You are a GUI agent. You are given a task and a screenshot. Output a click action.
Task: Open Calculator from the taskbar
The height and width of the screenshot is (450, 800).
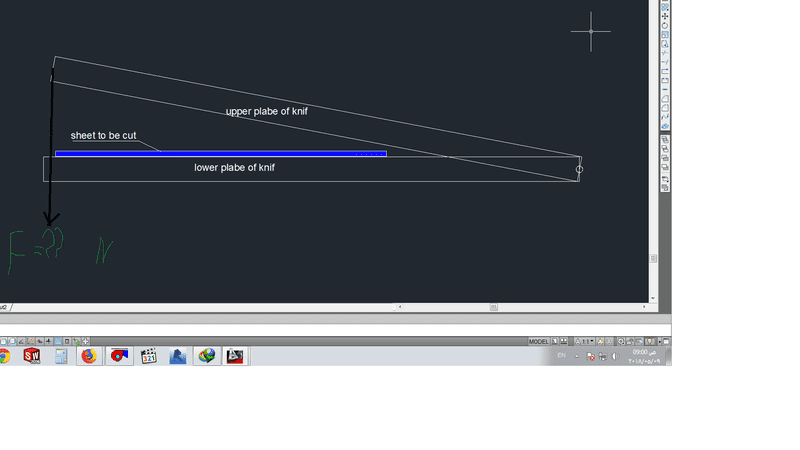click(x=61, y=356)
